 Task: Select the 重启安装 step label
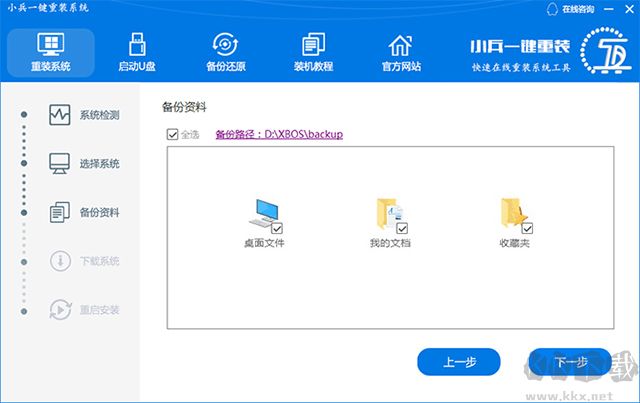100,310
